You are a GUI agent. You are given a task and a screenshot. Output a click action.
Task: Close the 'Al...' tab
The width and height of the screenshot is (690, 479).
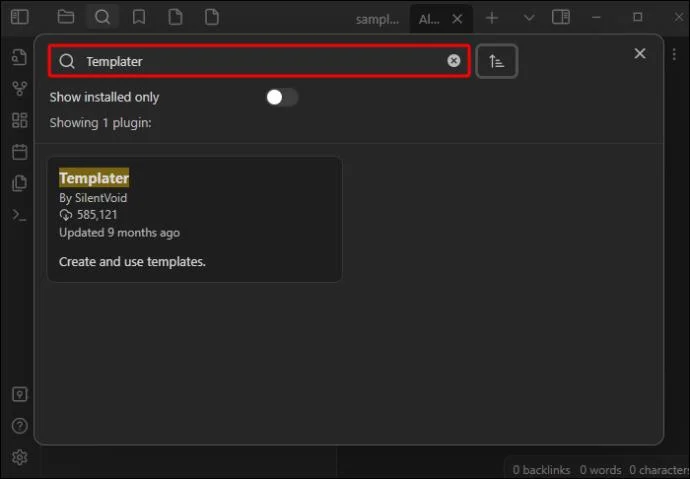[457, 19]
